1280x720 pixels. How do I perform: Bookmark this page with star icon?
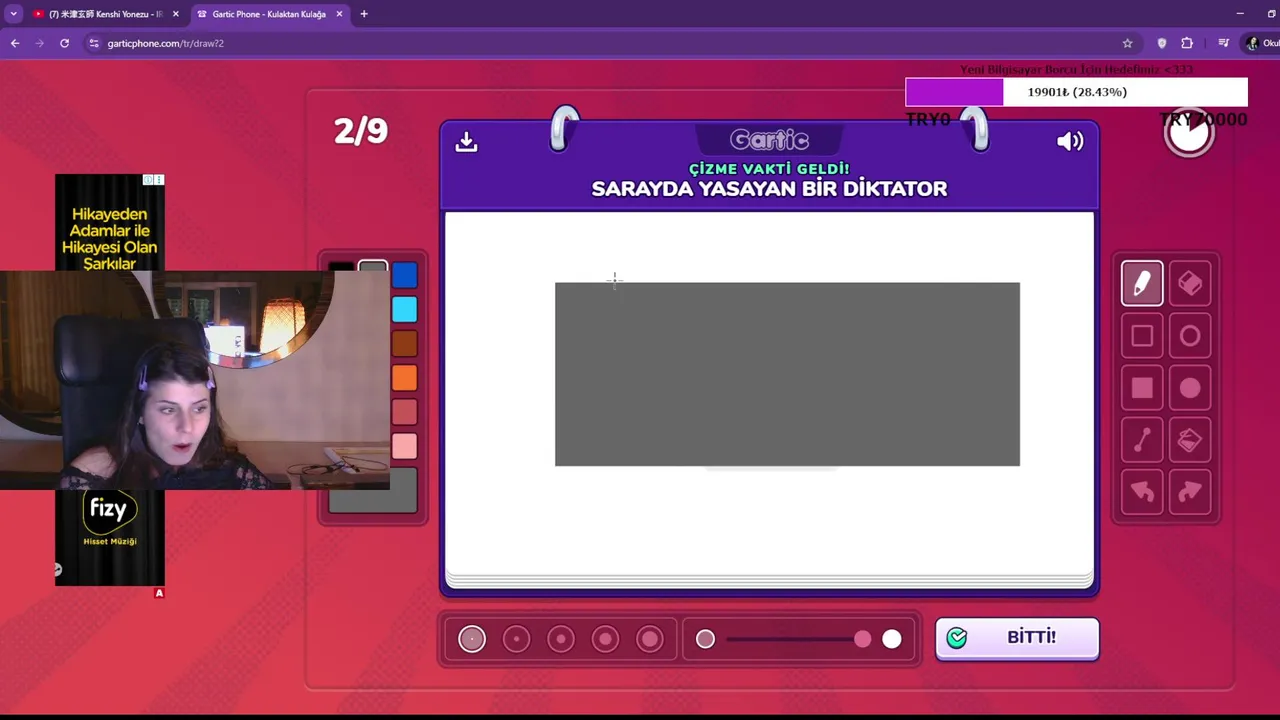coord(1127,43)
